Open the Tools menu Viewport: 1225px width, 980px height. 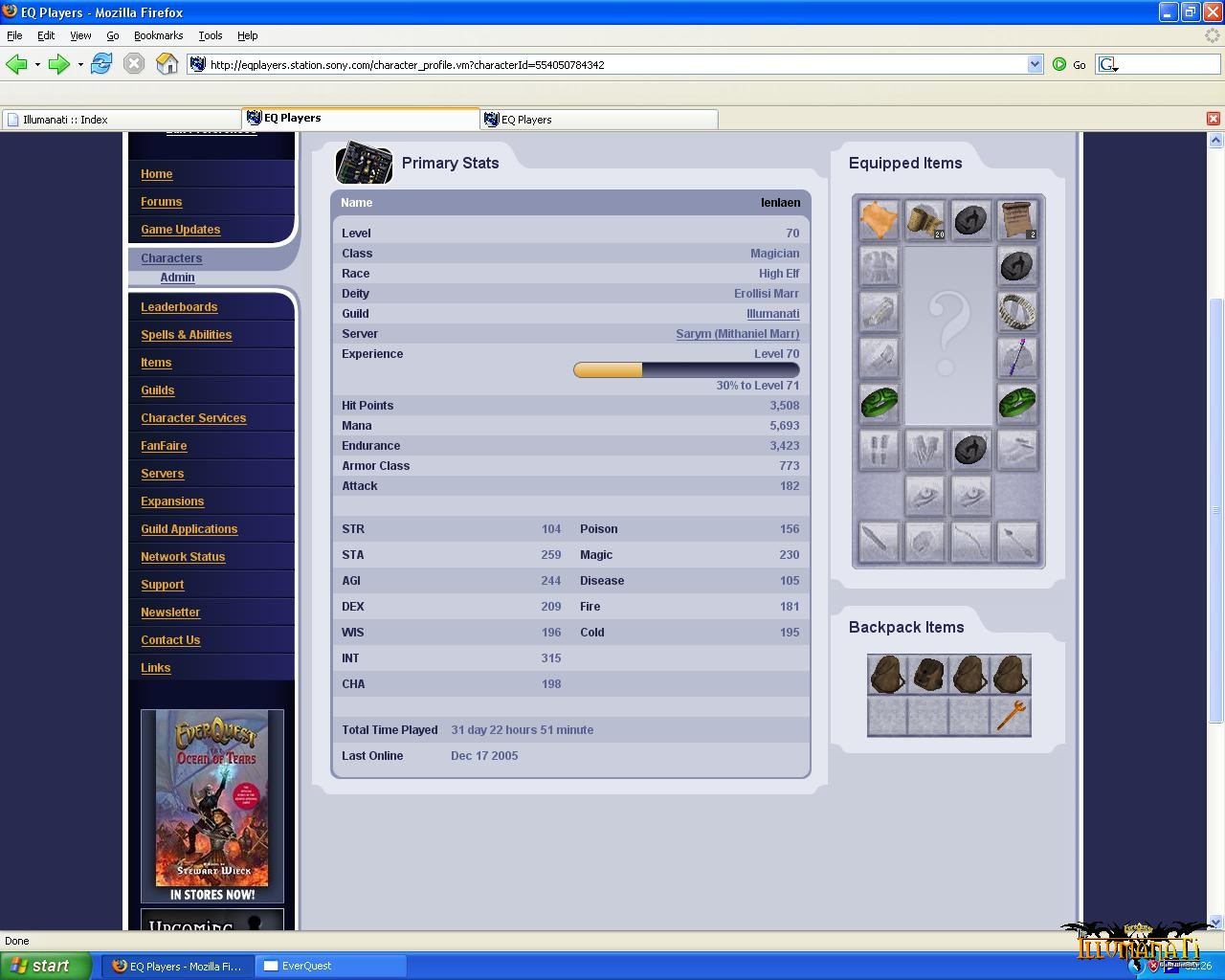click(x=210, y=35)
